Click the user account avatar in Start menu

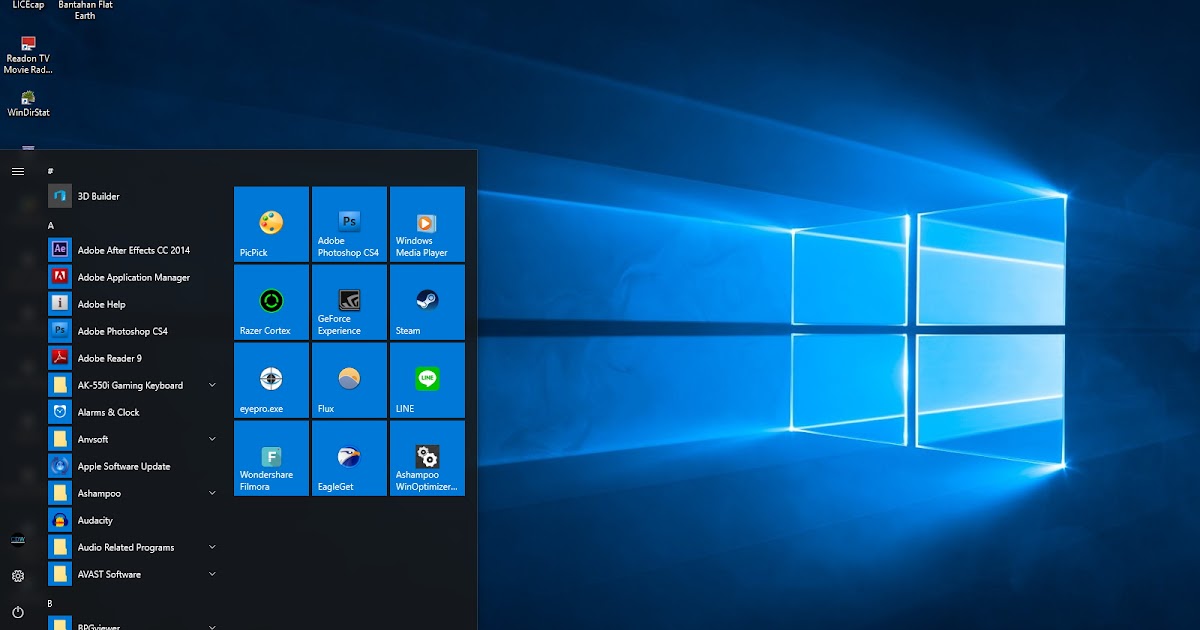point(18,540)
